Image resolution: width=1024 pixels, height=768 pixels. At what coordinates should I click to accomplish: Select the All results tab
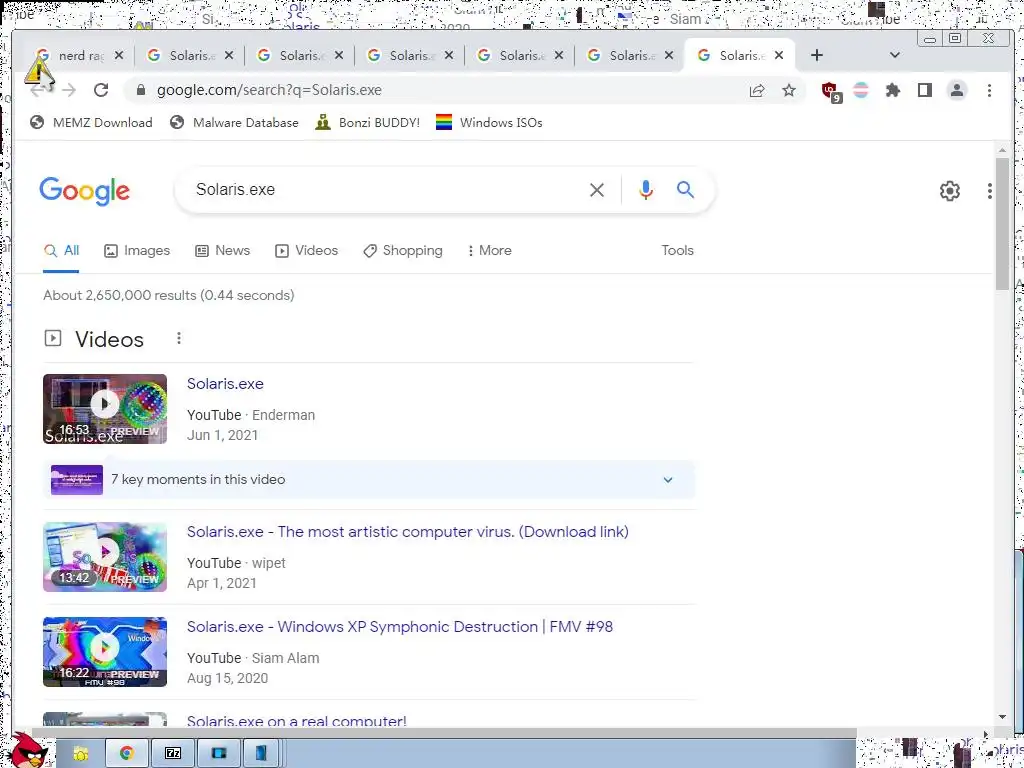point(61,250)
